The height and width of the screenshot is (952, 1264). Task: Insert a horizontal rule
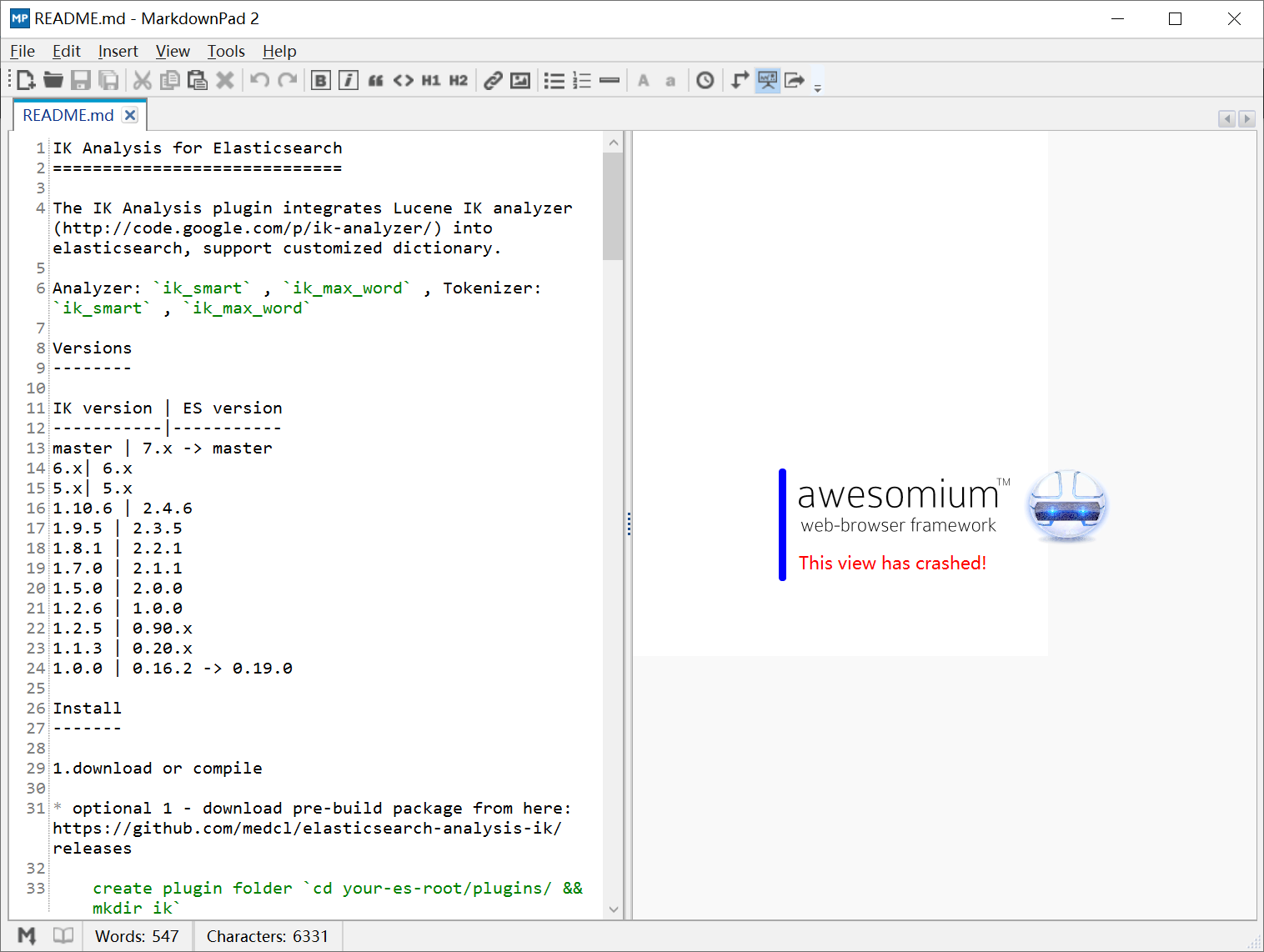(609, 80)
